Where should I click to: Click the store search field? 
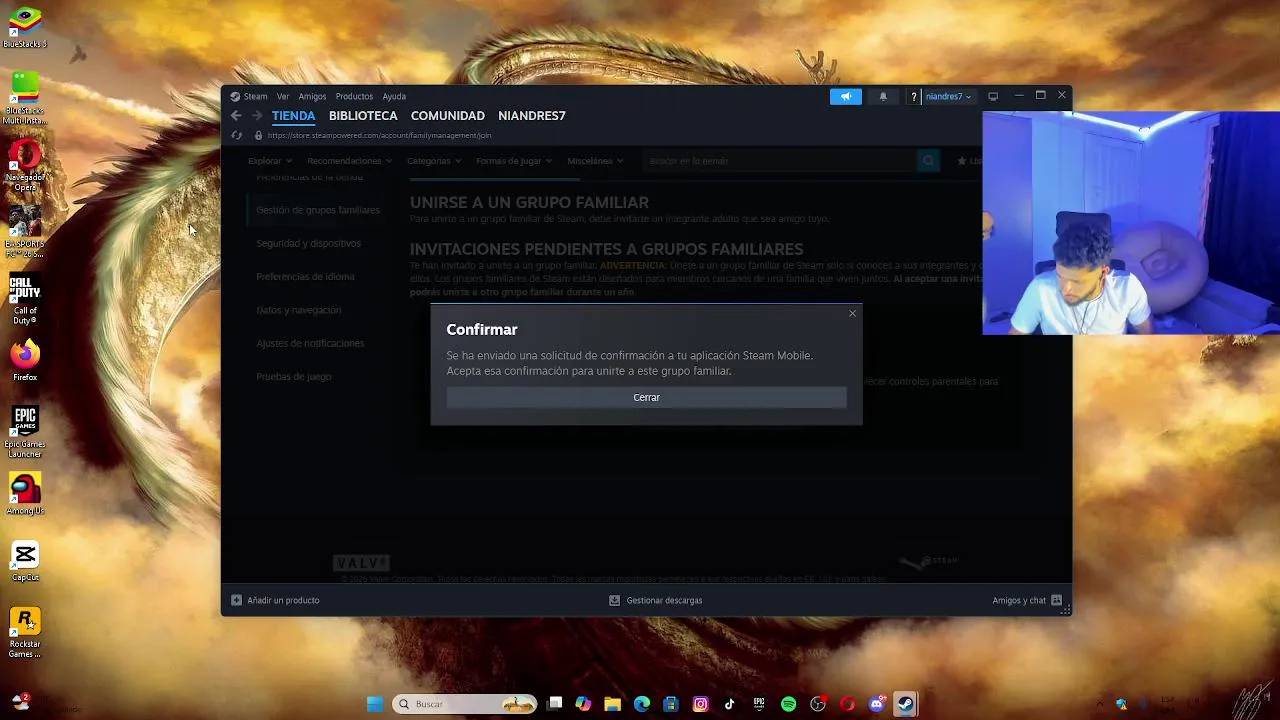(x=780, y=161)
